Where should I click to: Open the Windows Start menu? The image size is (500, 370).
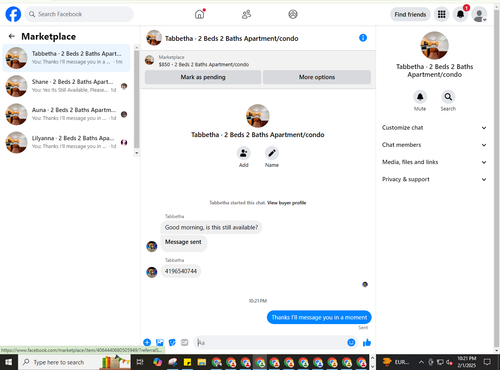[x=8, y=362]
